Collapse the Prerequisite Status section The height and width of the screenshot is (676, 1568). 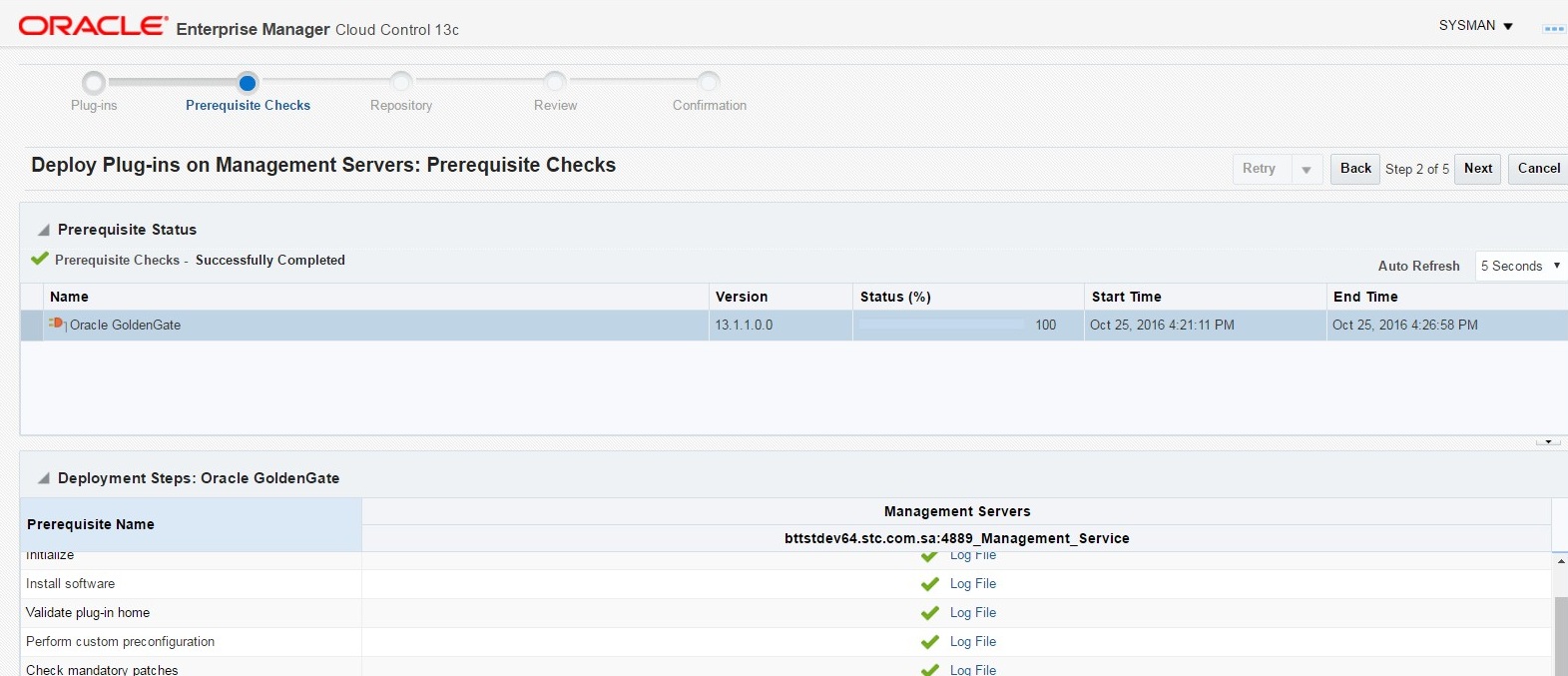44,230
